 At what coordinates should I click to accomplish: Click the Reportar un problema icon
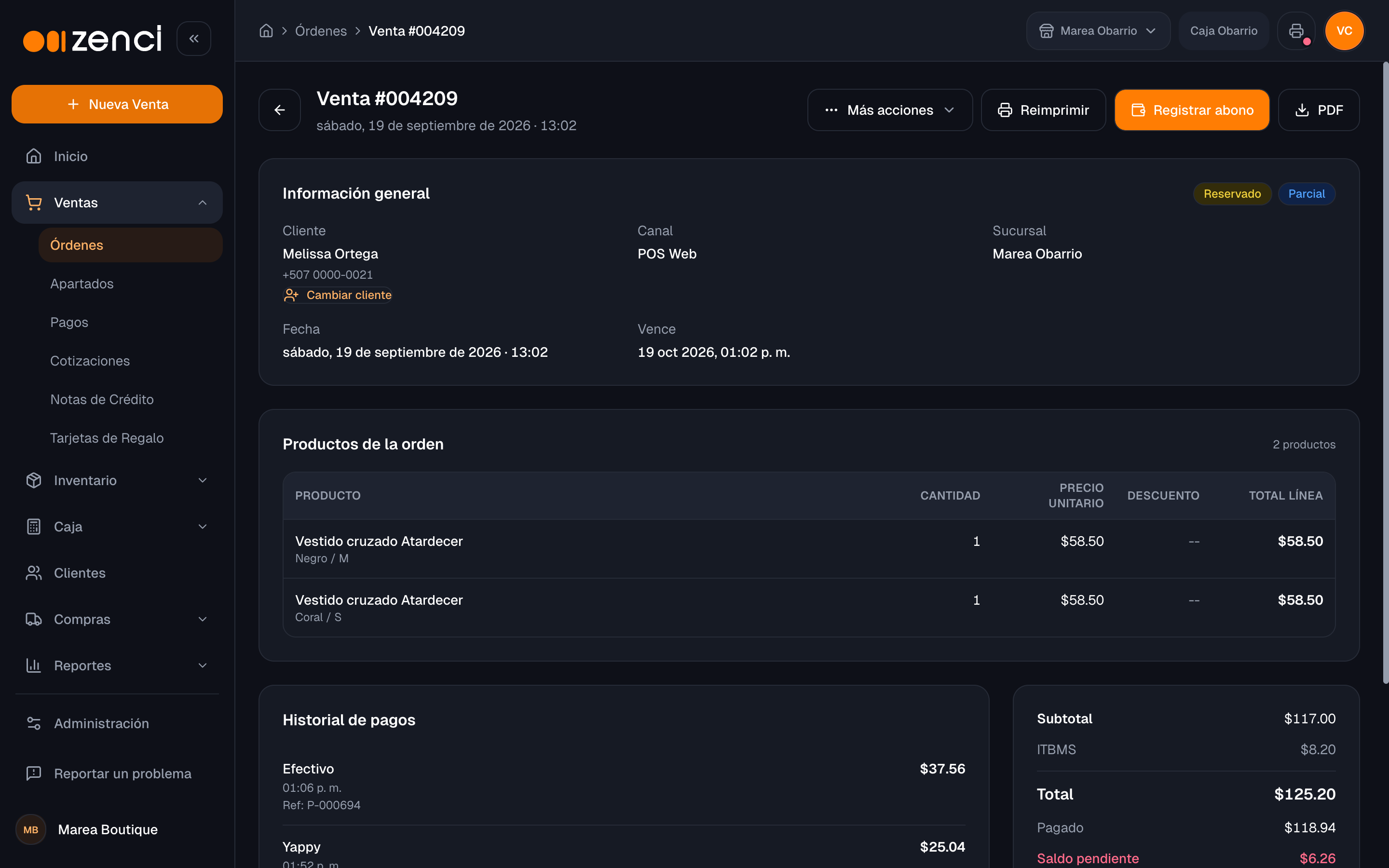point(34,773)
